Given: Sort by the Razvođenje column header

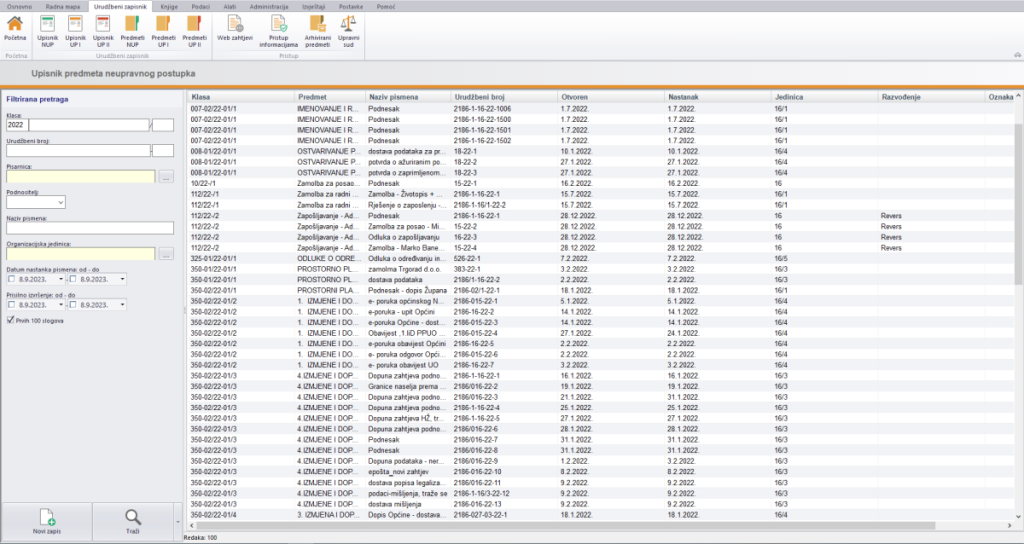Looking at the screenshot, I should (x=932, y=97).
